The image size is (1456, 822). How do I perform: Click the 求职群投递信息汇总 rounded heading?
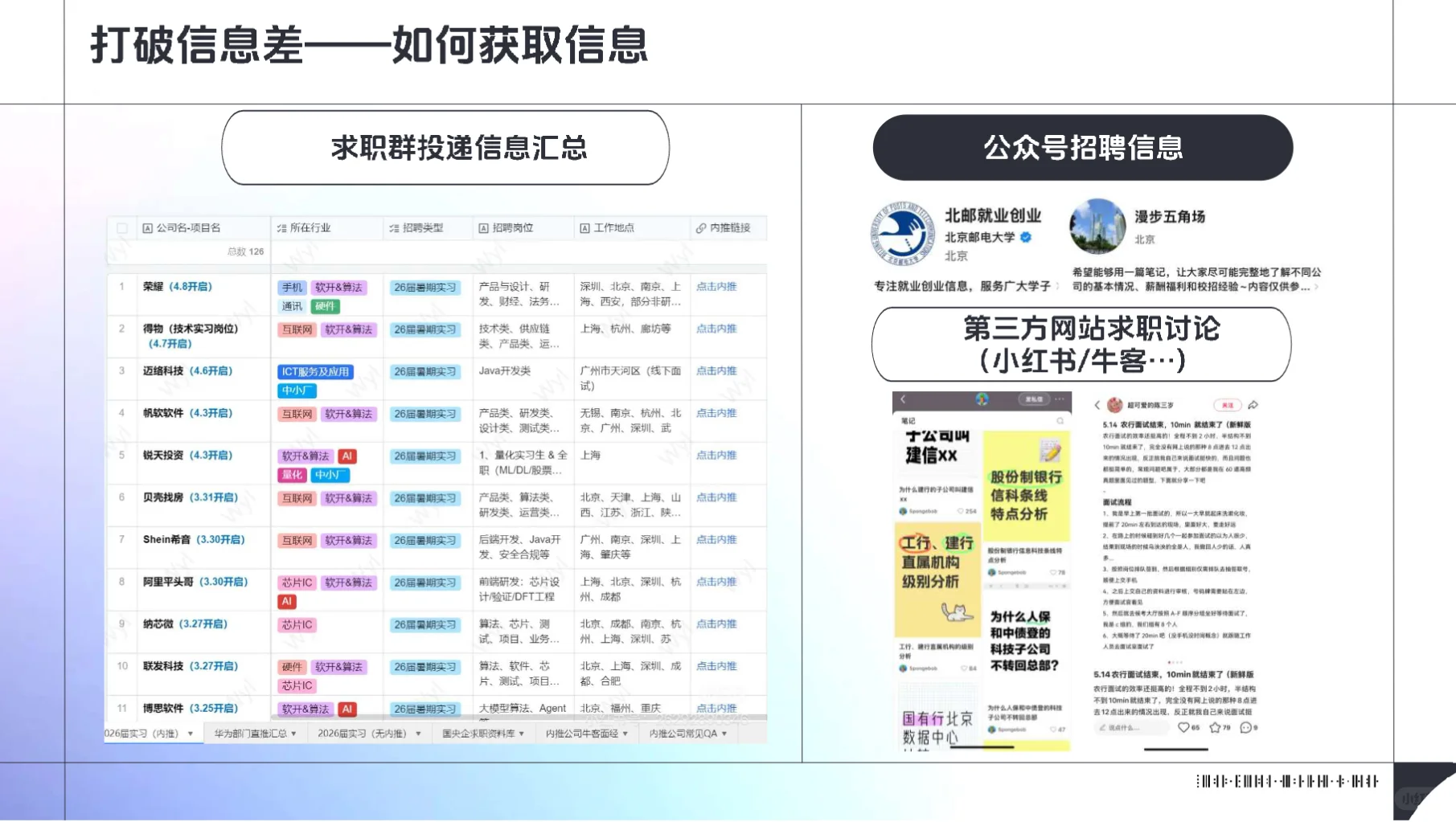445,148
